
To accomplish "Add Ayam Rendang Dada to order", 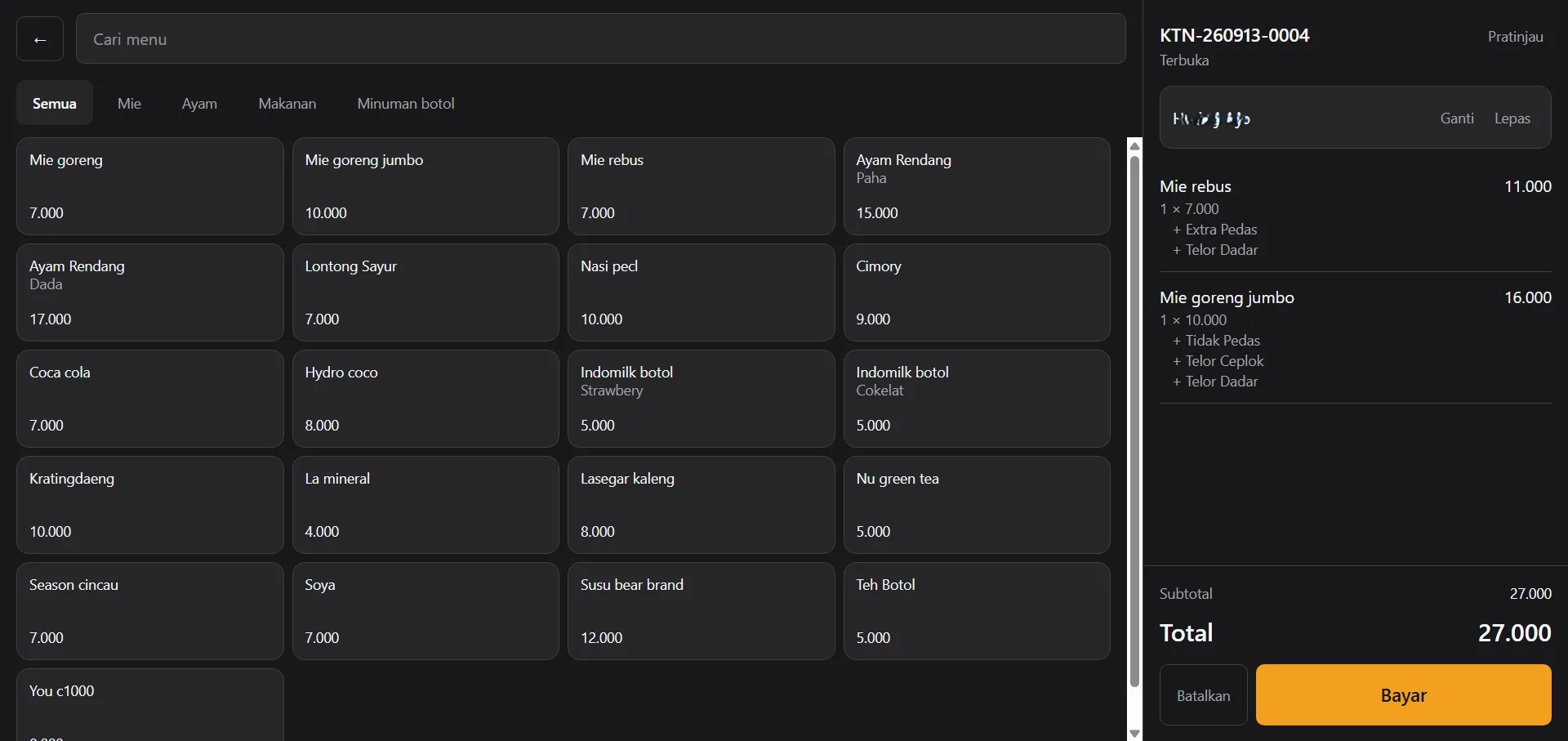I will [x=150, y=292].
